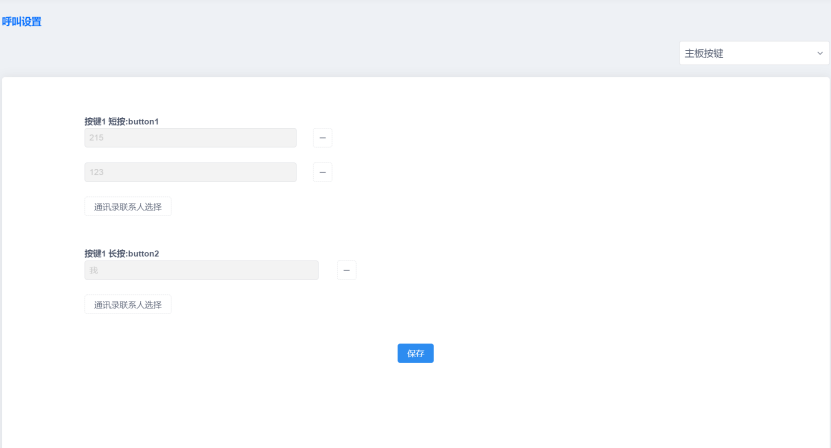Click the long-press input field containing 我
This screenshot has height=448, width=831.
point(201,270)
